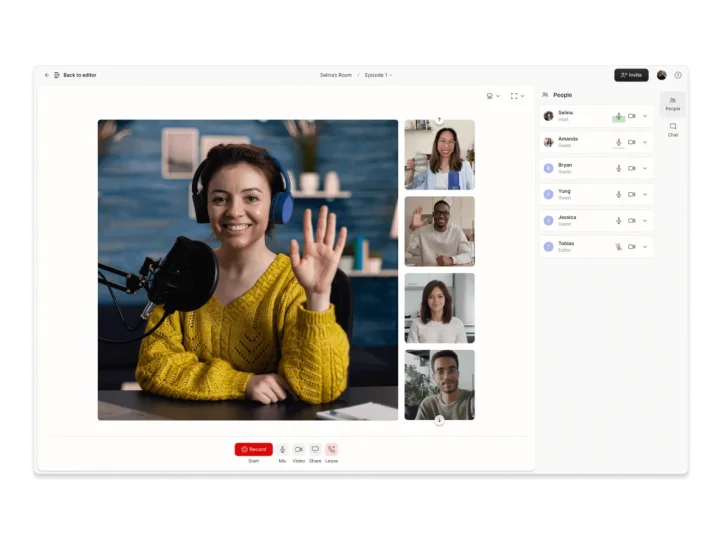Click the red Record button
The width and height of the screenshot is (722, 547).
pos(253,449)
